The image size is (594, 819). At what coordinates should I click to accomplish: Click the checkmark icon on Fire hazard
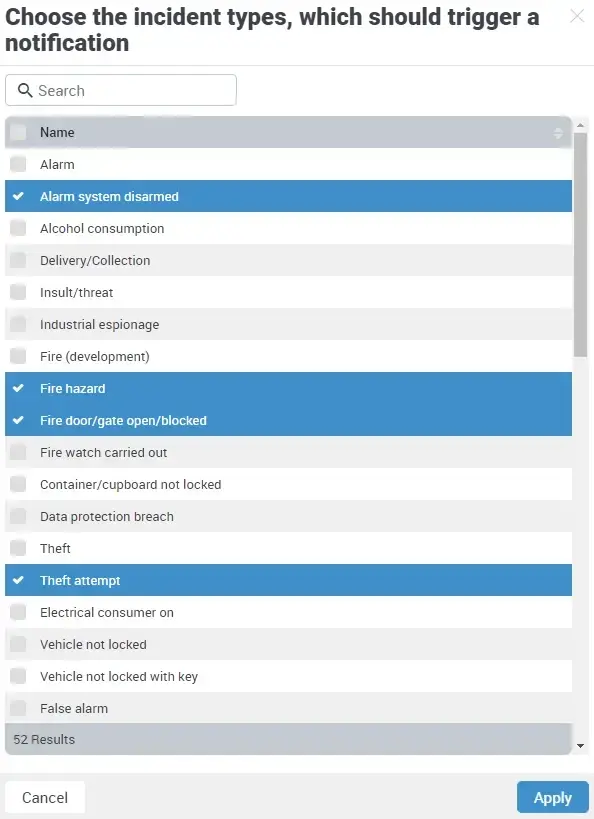[17, 388]
